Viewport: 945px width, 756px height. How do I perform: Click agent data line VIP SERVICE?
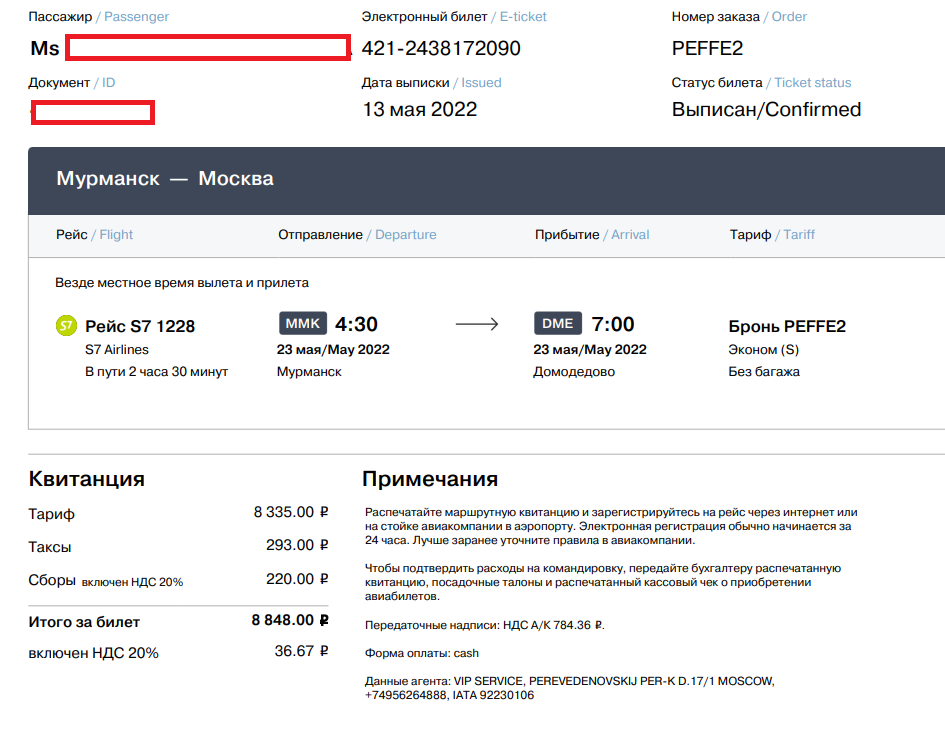[570, 688]
